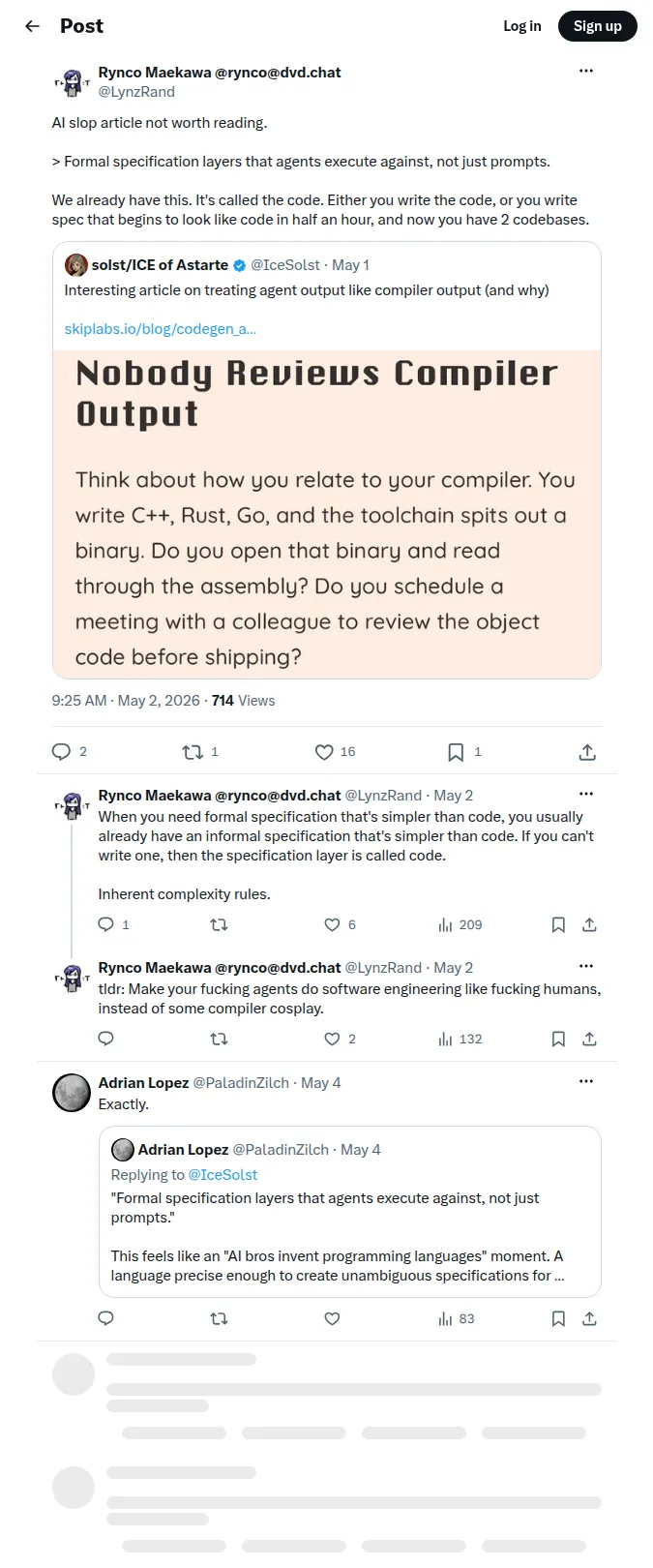
Task: Open more options on Adrian Lopez reply
Action: 586,1081
